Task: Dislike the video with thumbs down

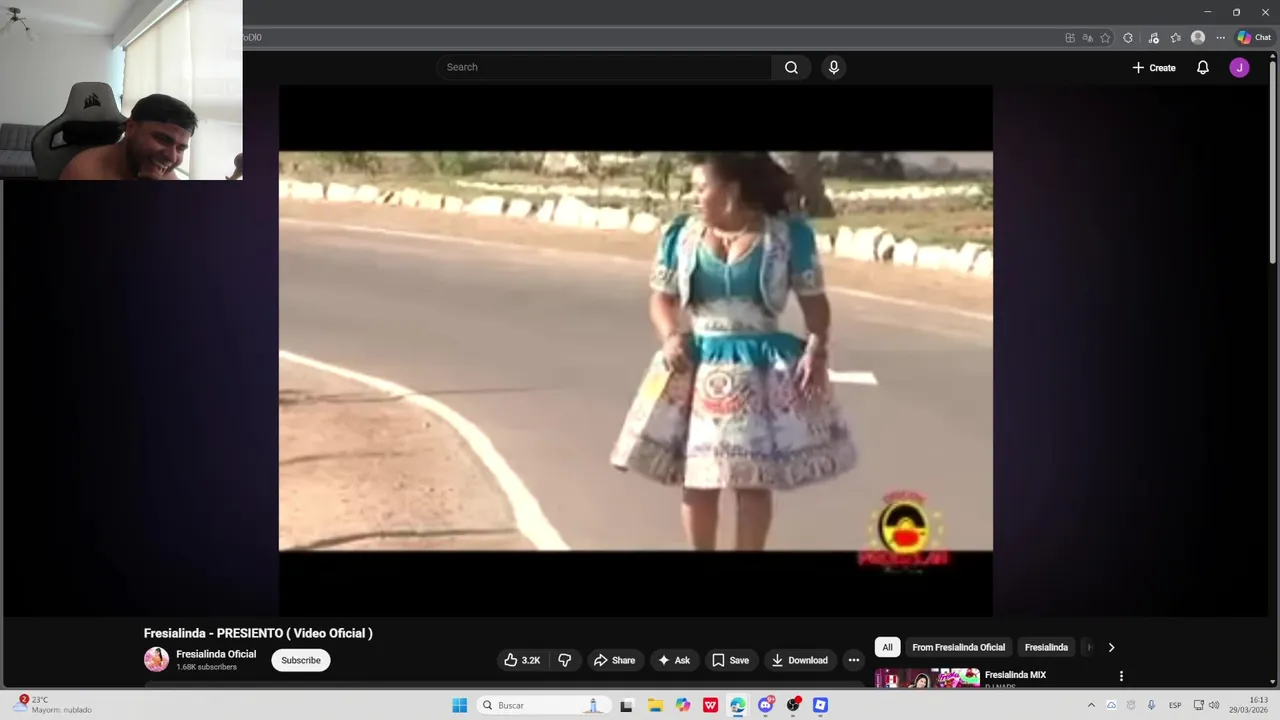Action: (565, 660)
